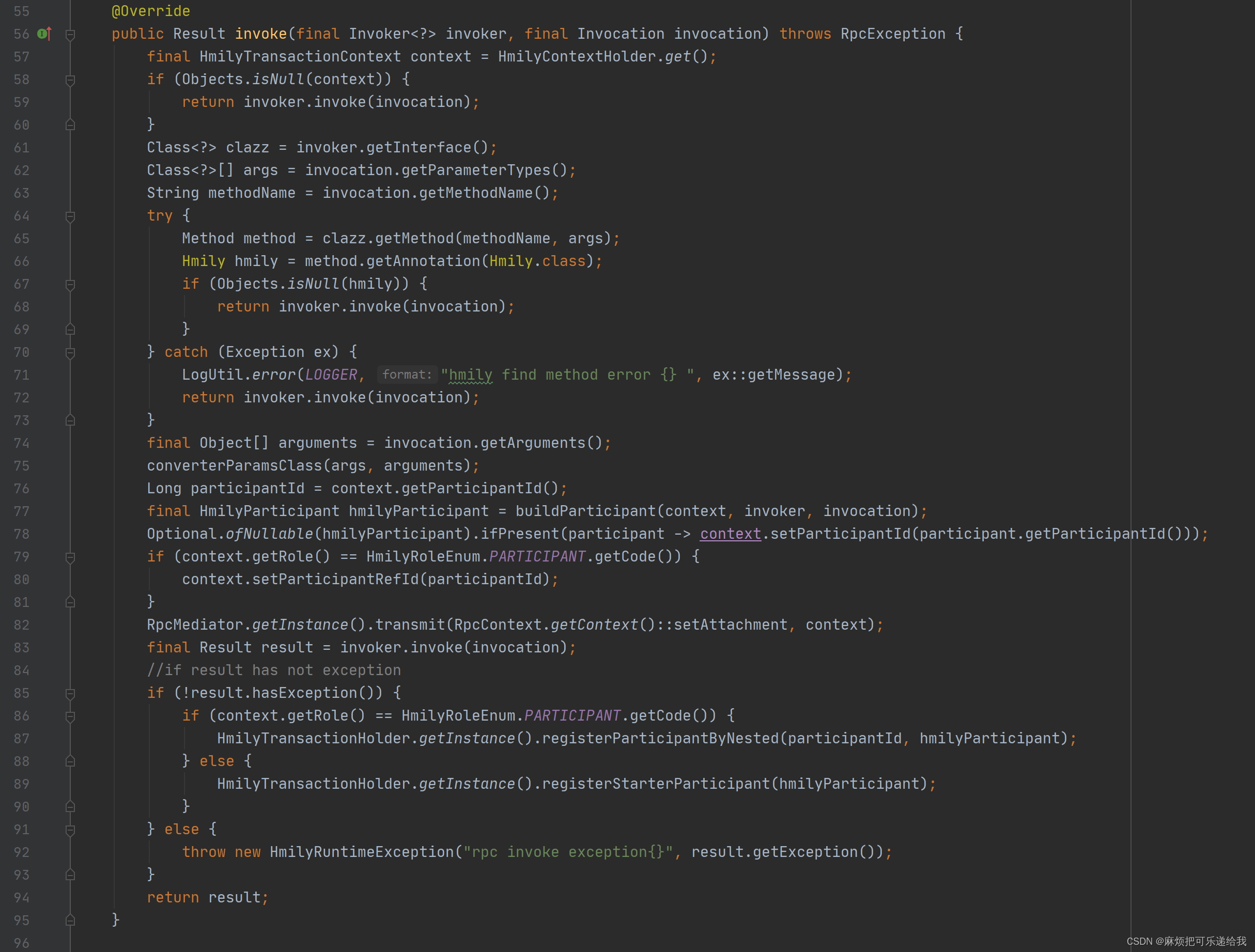This screenshot has height=952, width=1255.
Task: Click line number 78 in the gutter
Action: point(22,534)
